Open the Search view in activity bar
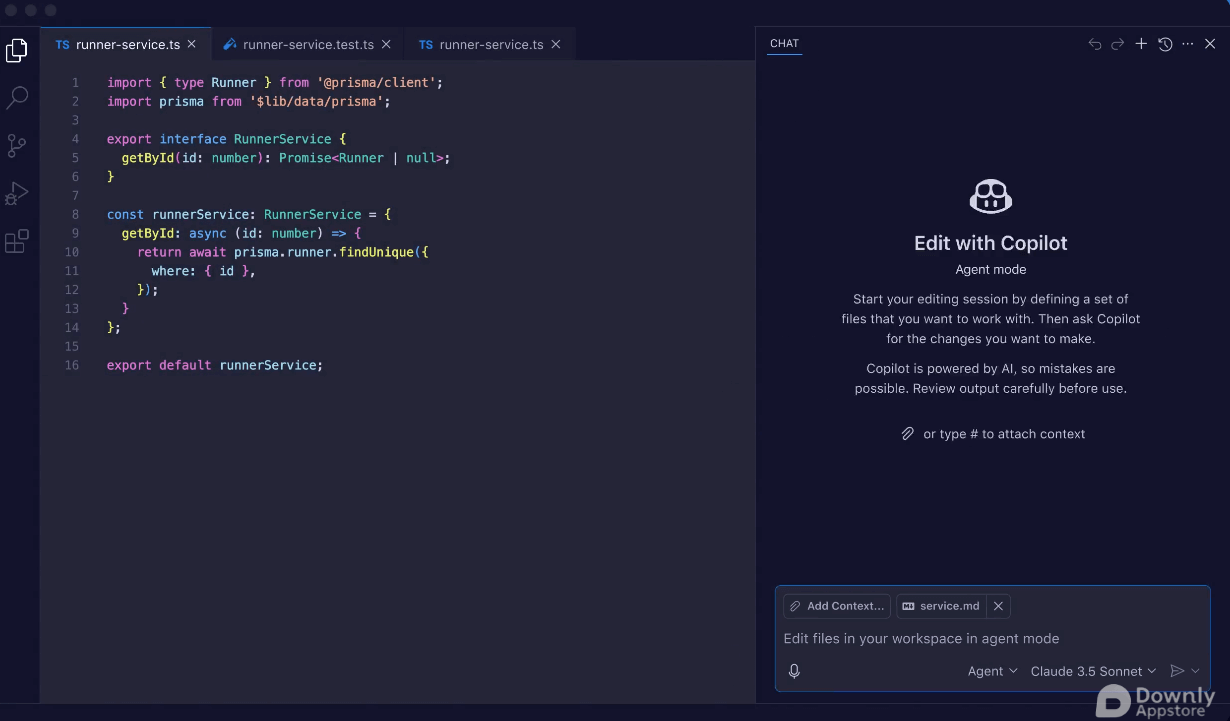1230x721 pixels. point(17,98)
